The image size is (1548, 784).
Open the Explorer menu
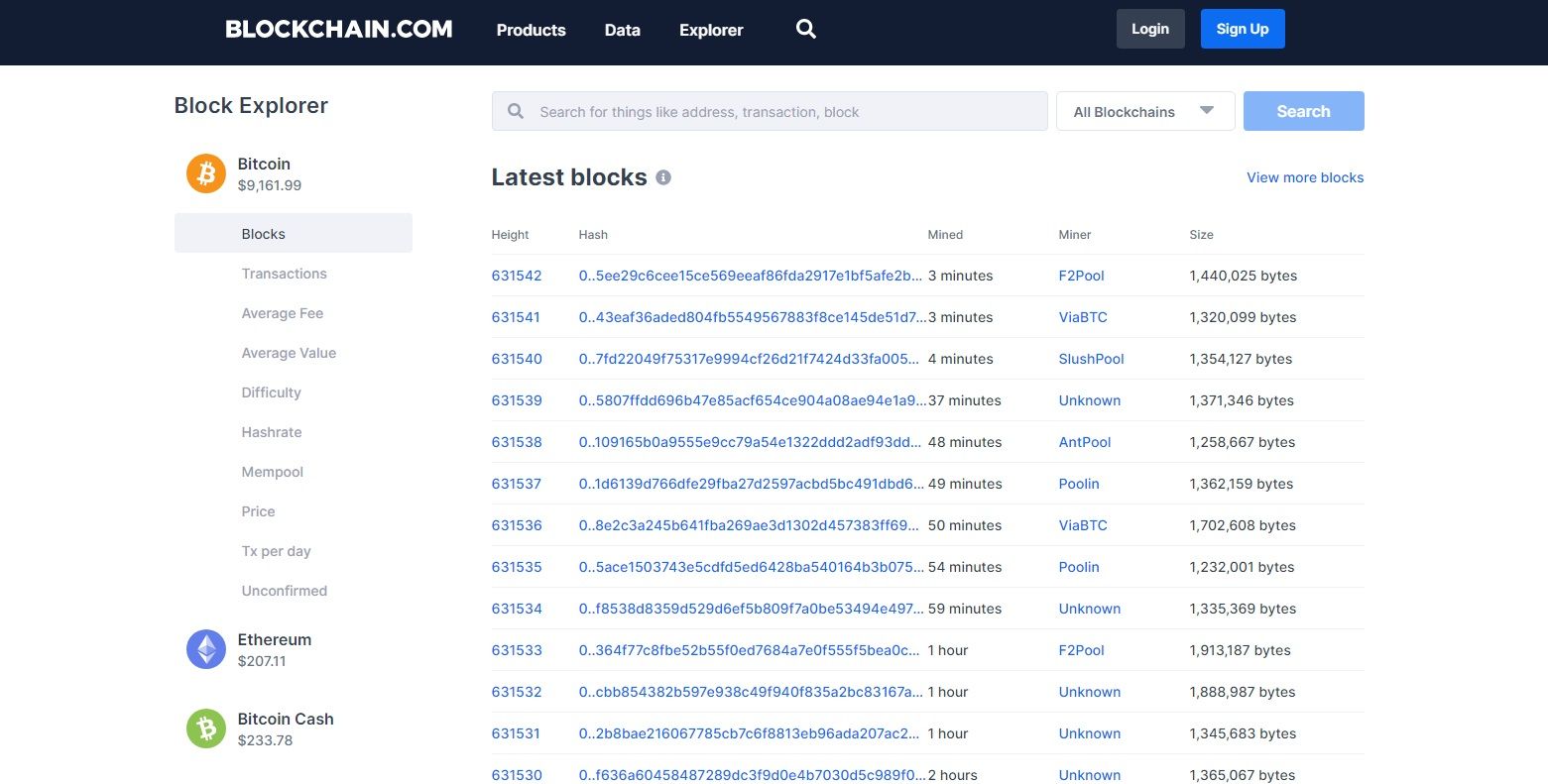click(x=711, y=30)
